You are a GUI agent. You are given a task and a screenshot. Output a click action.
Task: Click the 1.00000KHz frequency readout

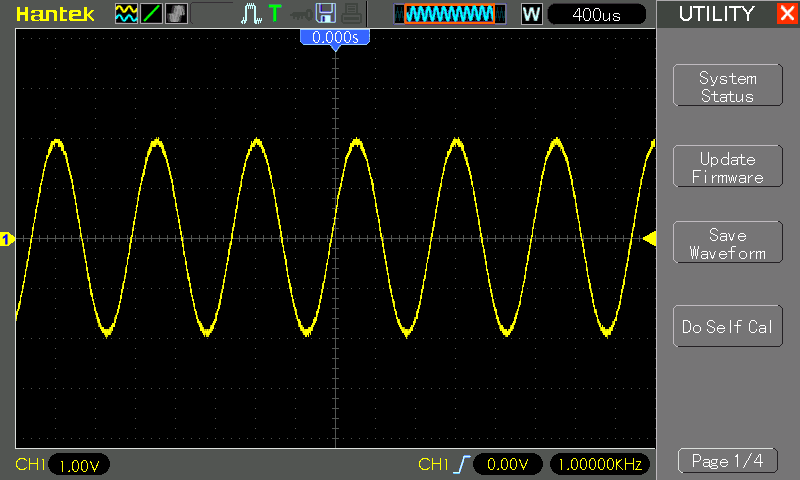(600, 464)
